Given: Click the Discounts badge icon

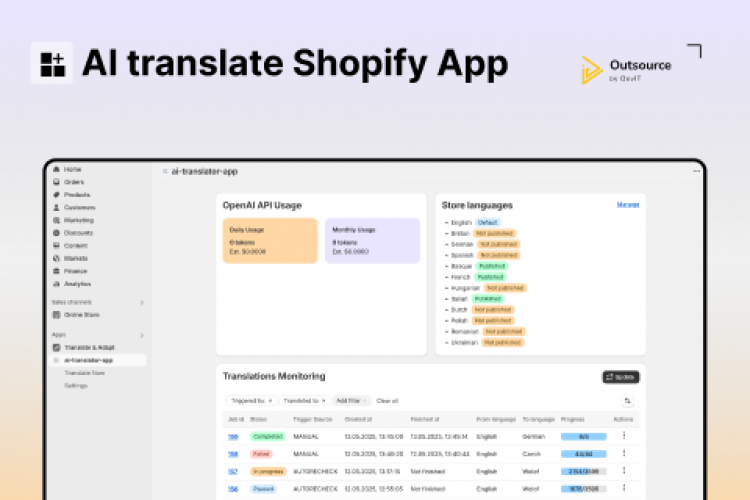Looking at the screenshot, I should pos(56,233).
